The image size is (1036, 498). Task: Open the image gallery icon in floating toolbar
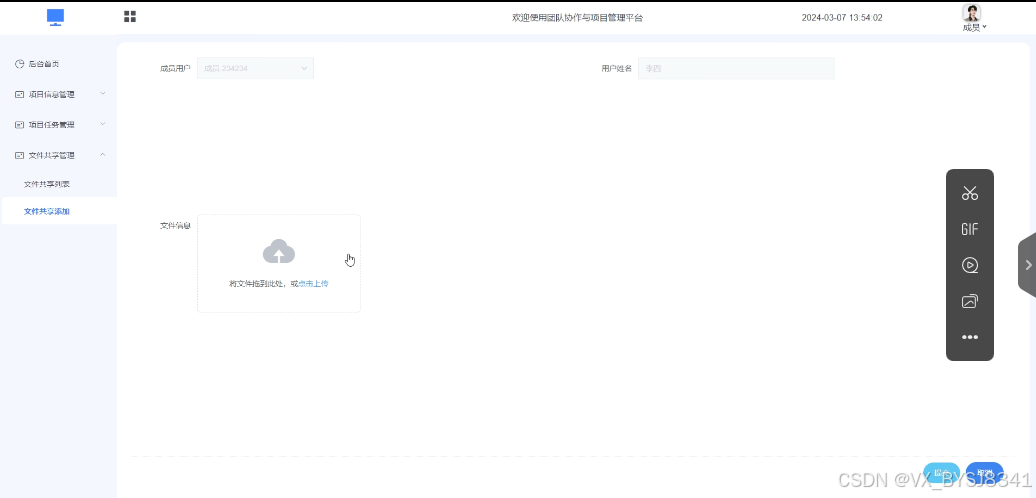[x=969, y=301]
